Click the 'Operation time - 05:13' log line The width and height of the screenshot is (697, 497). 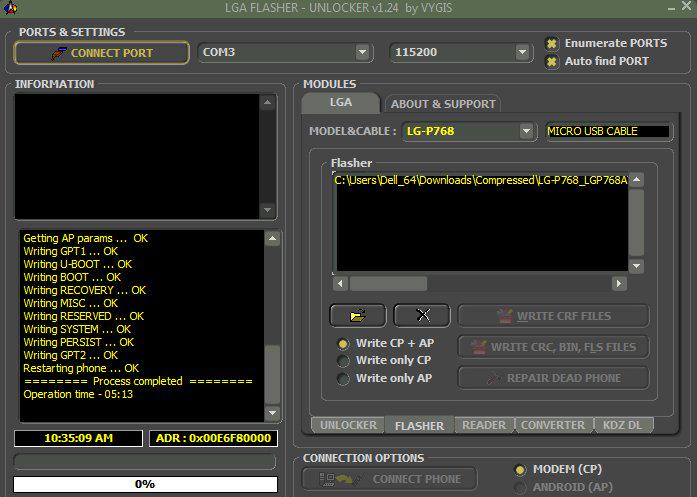click(78, 394)
